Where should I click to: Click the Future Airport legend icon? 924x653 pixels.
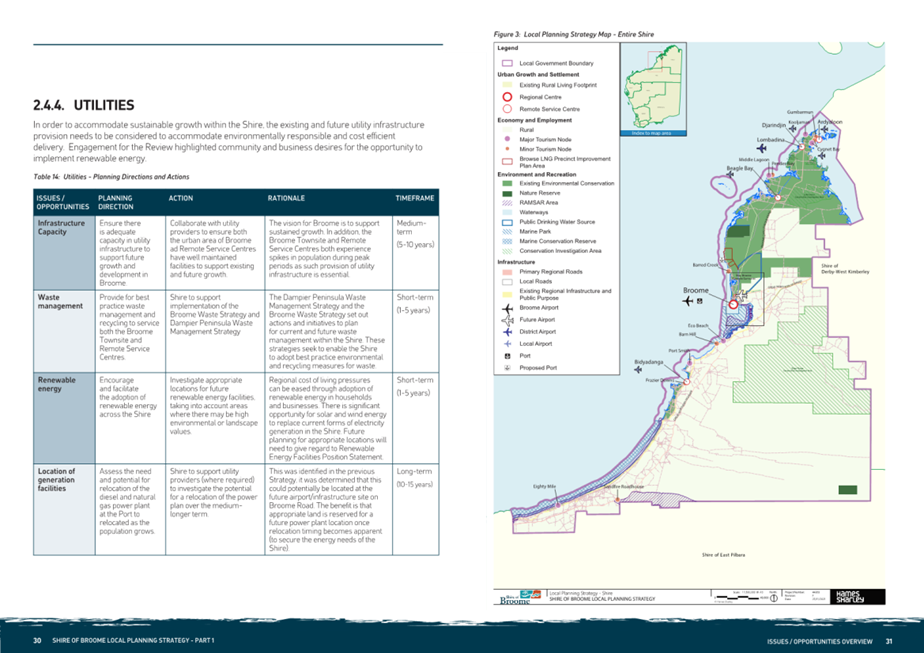[x=507, y=320]
